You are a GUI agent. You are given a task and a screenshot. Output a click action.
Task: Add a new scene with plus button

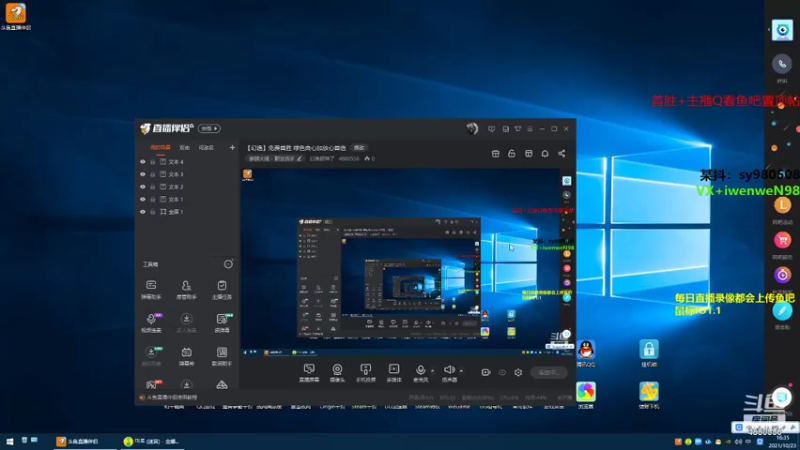pos(232,147)
